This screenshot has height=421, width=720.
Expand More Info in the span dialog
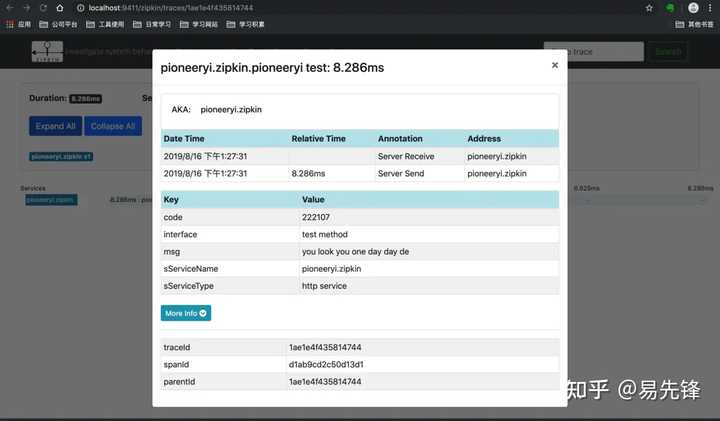pyautogui.click(x=186, y=313)
